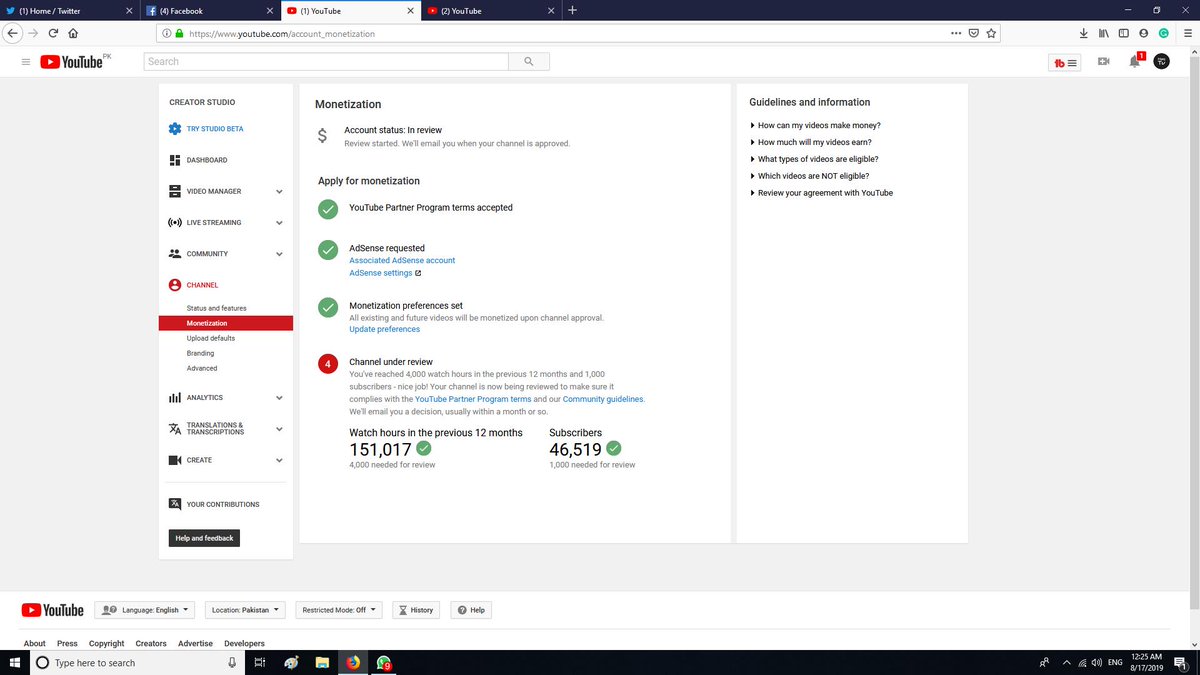Click the History footer button
Viewport: 1200px width, 675px height.
(416, 610)
